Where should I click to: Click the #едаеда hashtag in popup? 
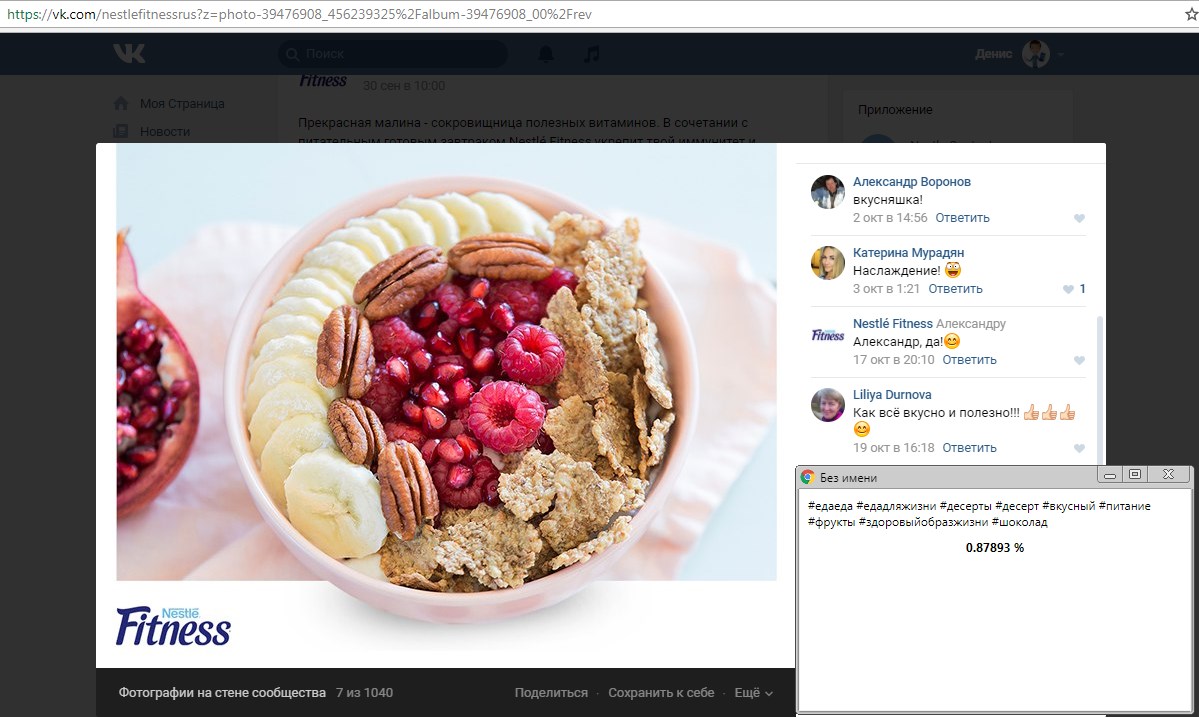830,506
